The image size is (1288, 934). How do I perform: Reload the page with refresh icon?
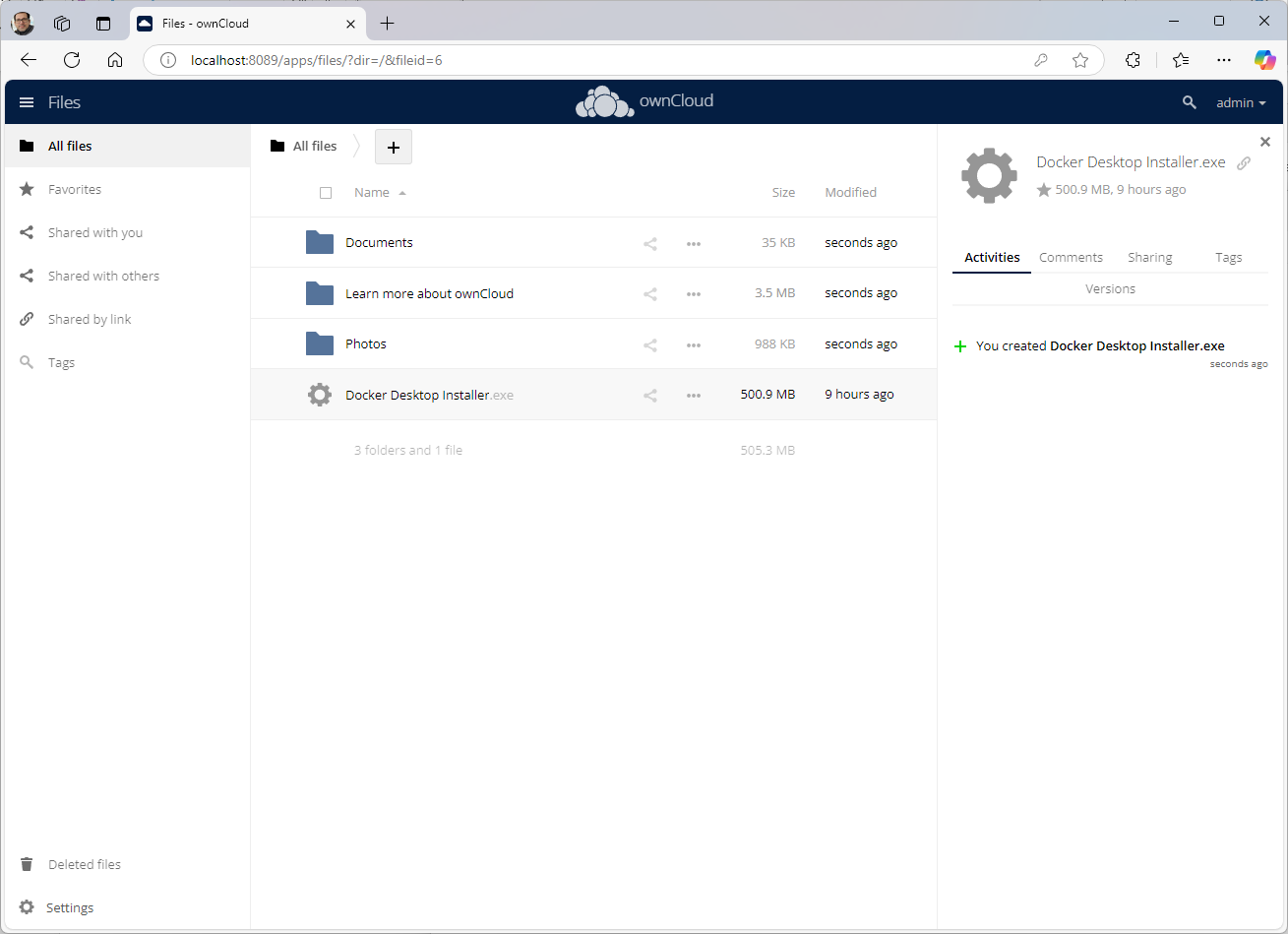point(72,60)
